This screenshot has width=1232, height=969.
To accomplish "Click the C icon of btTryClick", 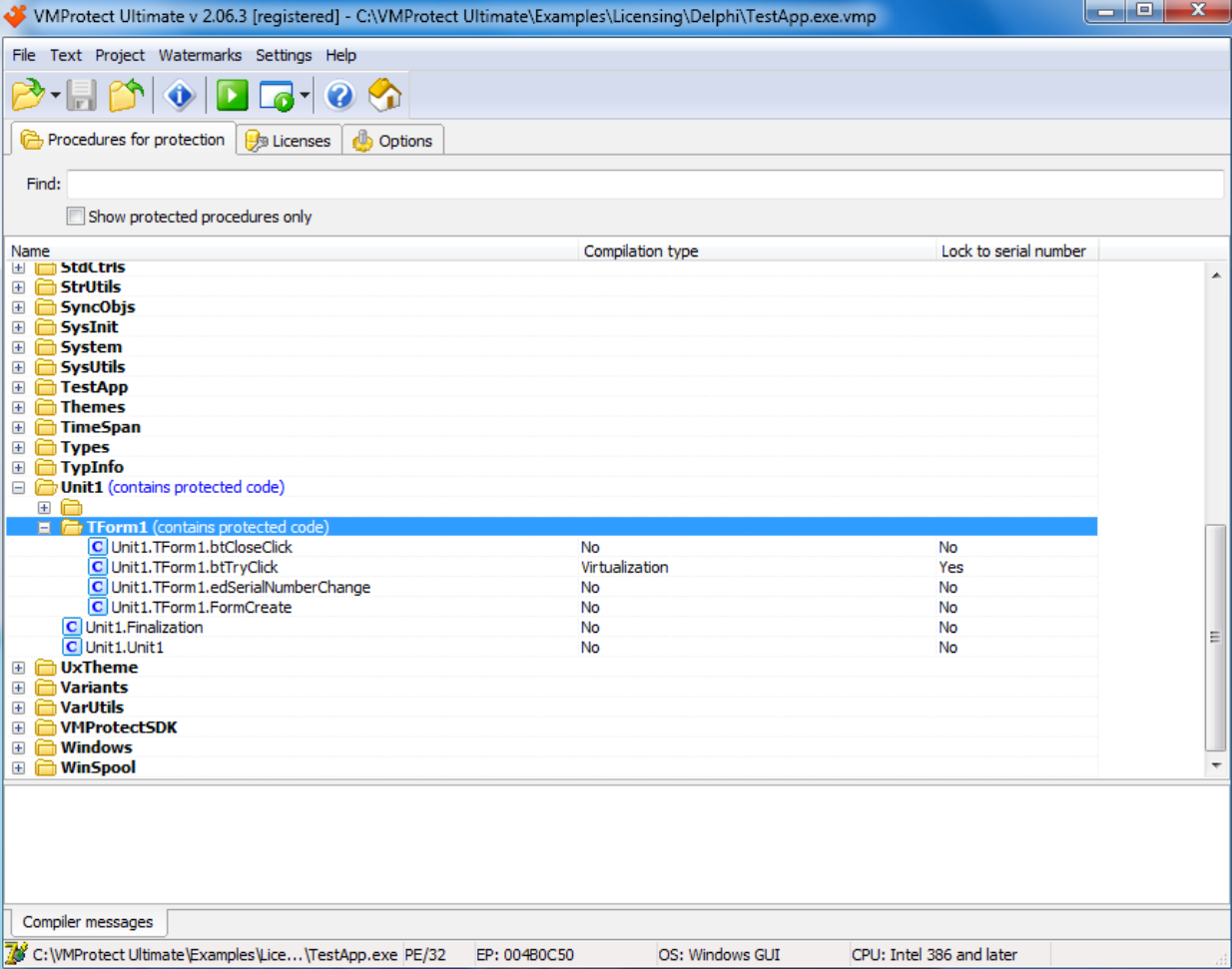I will pyautogui.click(x=97, y=567).
